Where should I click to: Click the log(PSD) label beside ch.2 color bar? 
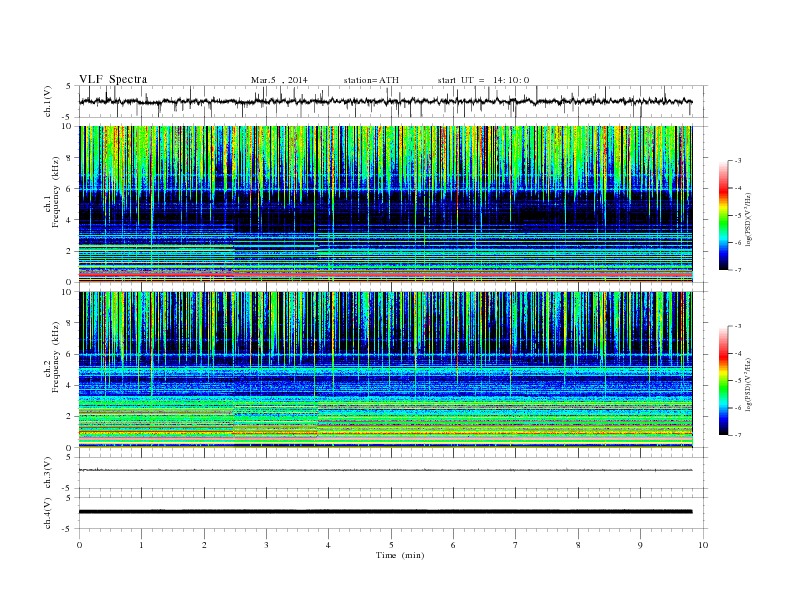point(748,384)
